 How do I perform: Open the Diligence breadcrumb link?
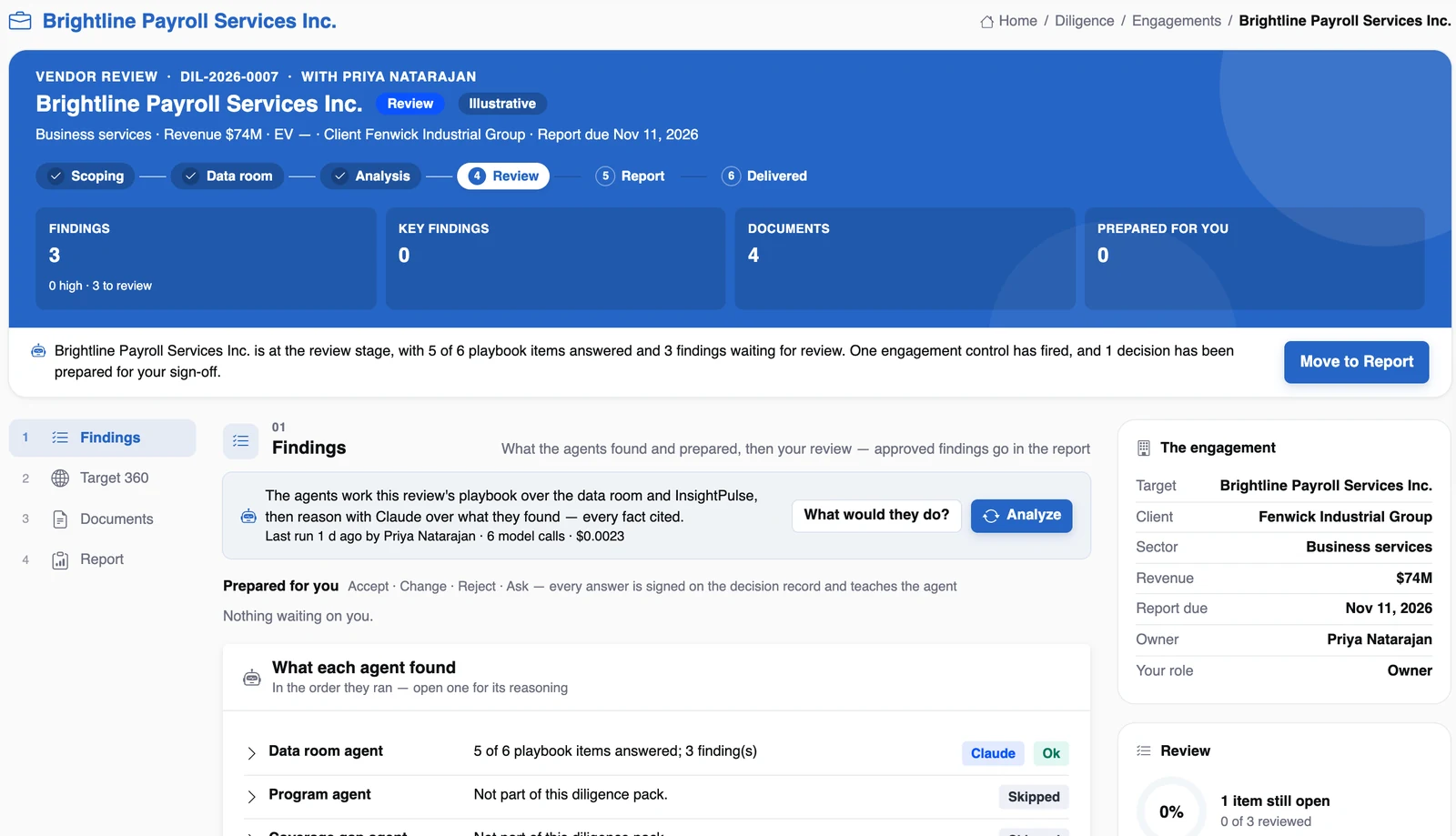click(1085, 21)
